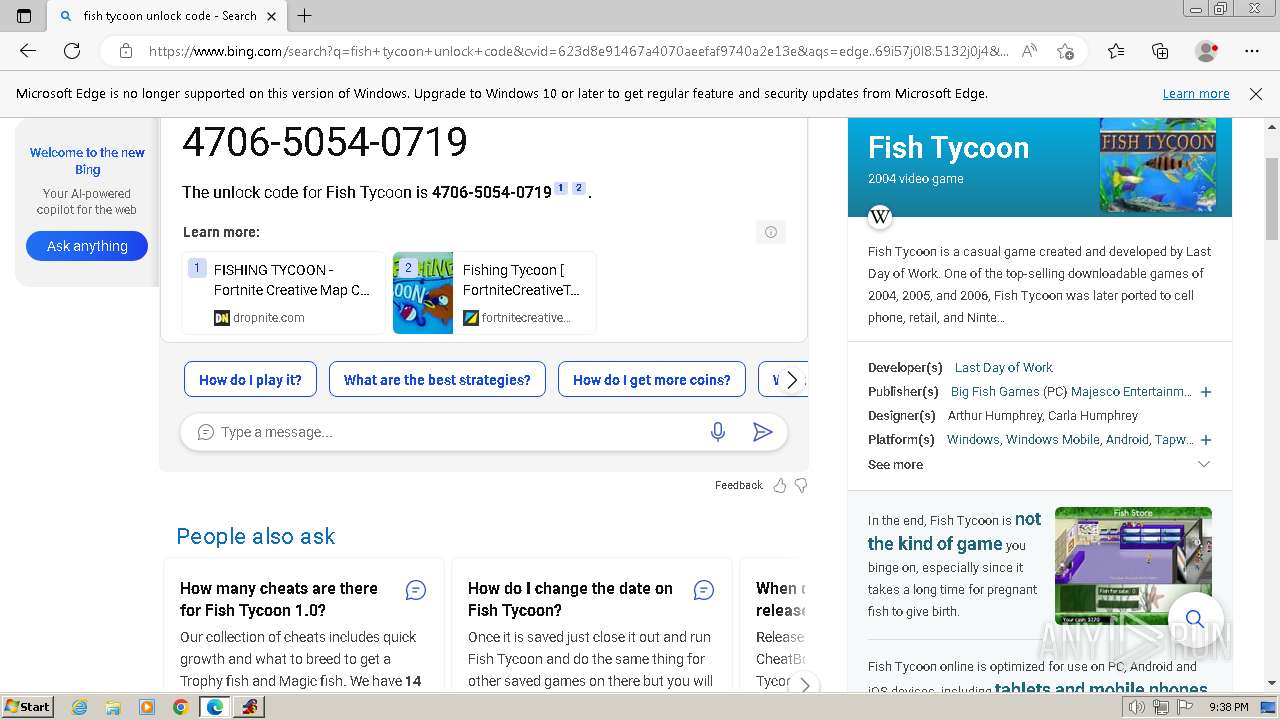Click the Ask anything button
The height and width of the screenshot is (720, 1280).
[x=87, y=246]
